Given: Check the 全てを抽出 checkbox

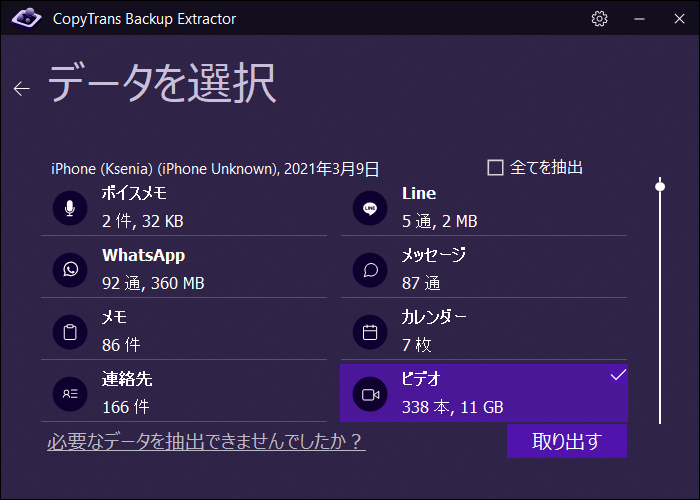Looking at the screenshot, I should point(495,168).
